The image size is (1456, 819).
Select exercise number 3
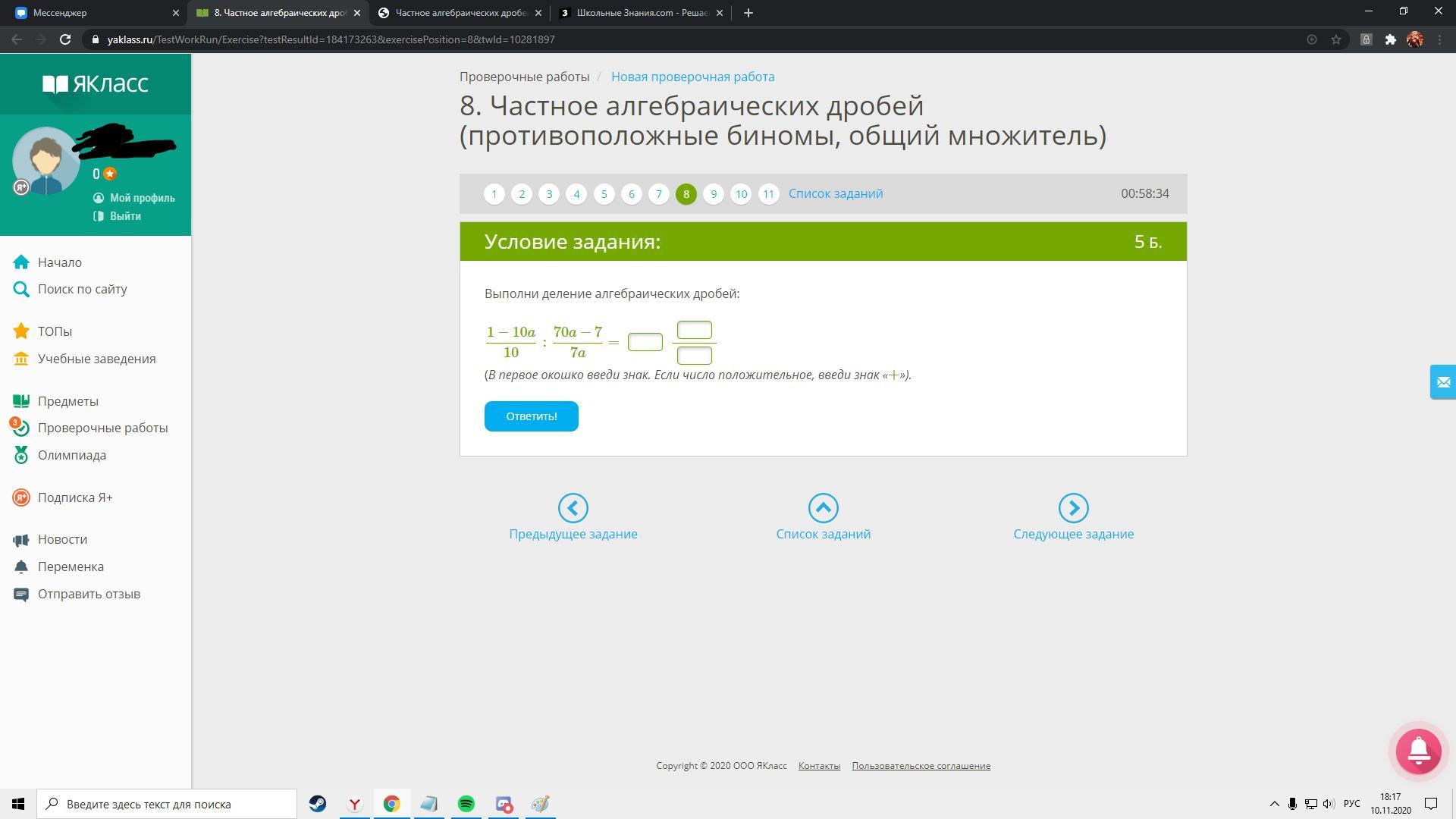[549, 194]
